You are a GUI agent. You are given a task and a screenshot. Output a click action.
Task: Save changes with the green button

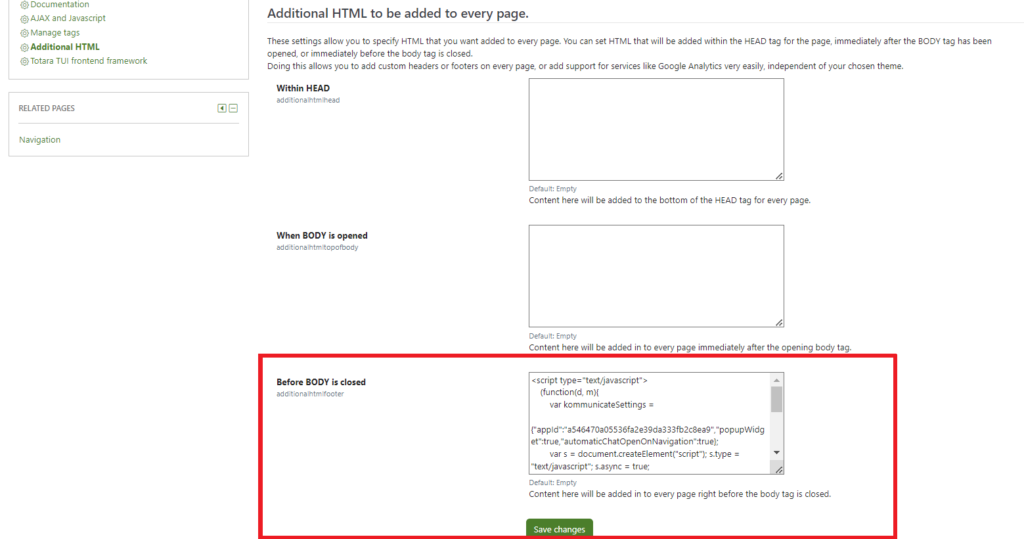pyautogui.click(x=559, y=529)
